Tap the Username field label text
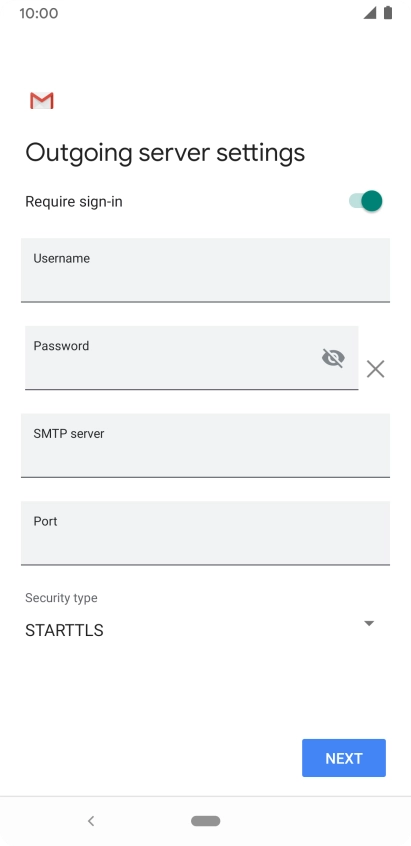The width and height of the screenshot is (411, 846). pyautogui.click(x=61, y=258)
